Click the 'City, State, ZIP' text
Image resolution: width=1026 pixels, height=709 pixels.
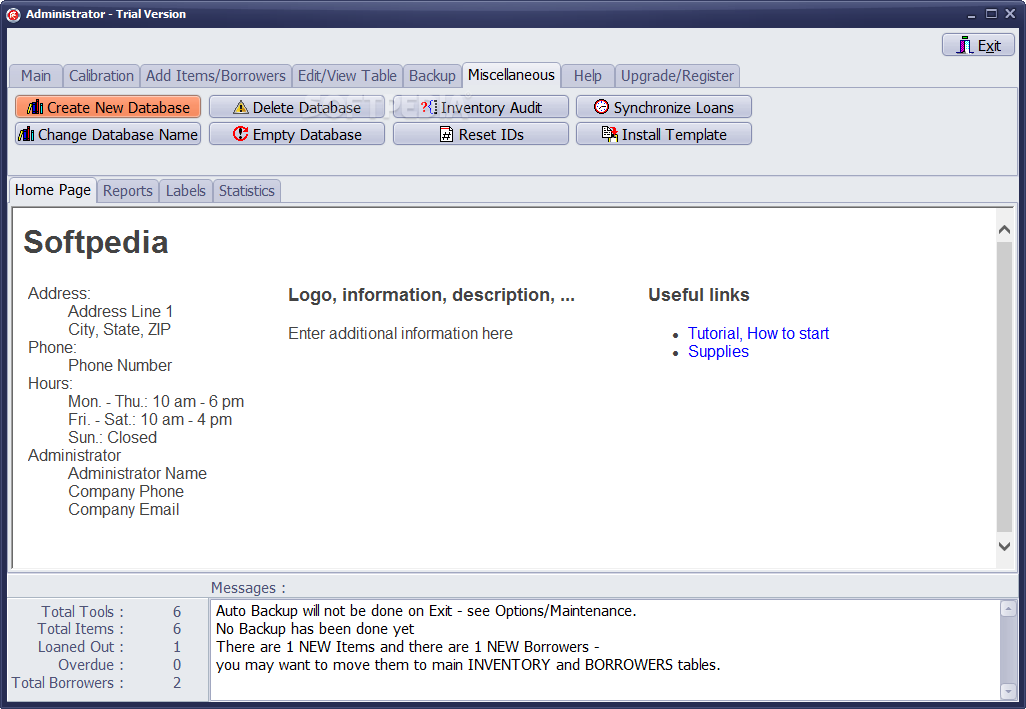(x=119, y=329)
